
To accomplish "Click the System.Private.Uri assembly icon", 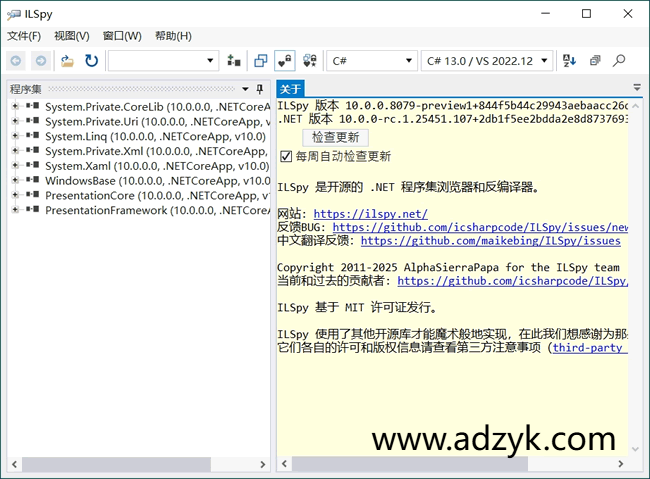I will (x=33, y=121).
